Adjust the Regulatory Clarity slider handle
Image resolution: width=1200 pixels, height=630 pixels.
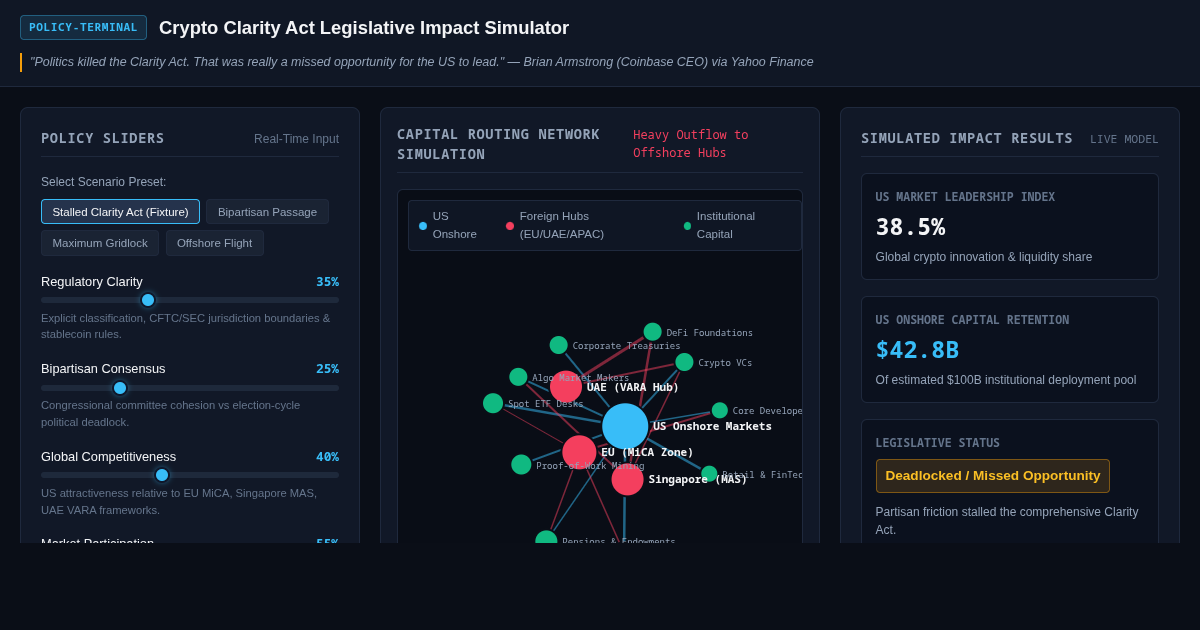[148, 300]
